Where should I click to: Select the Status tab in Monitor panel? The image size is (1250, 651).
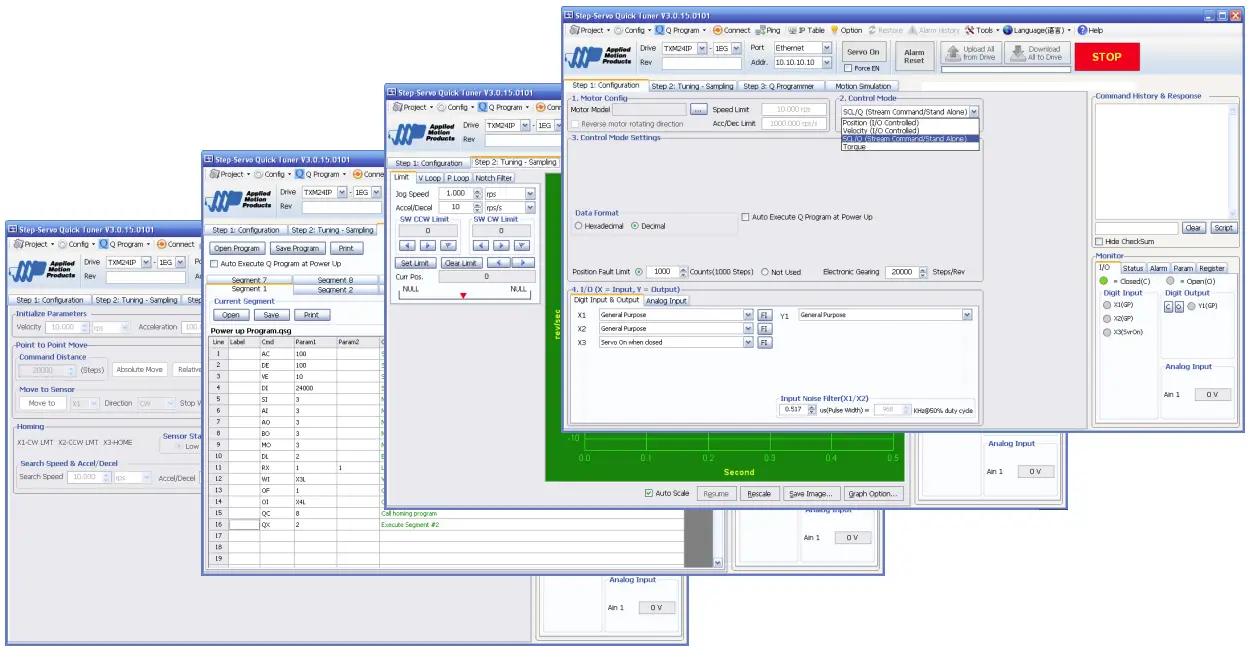coord(1132,267)
